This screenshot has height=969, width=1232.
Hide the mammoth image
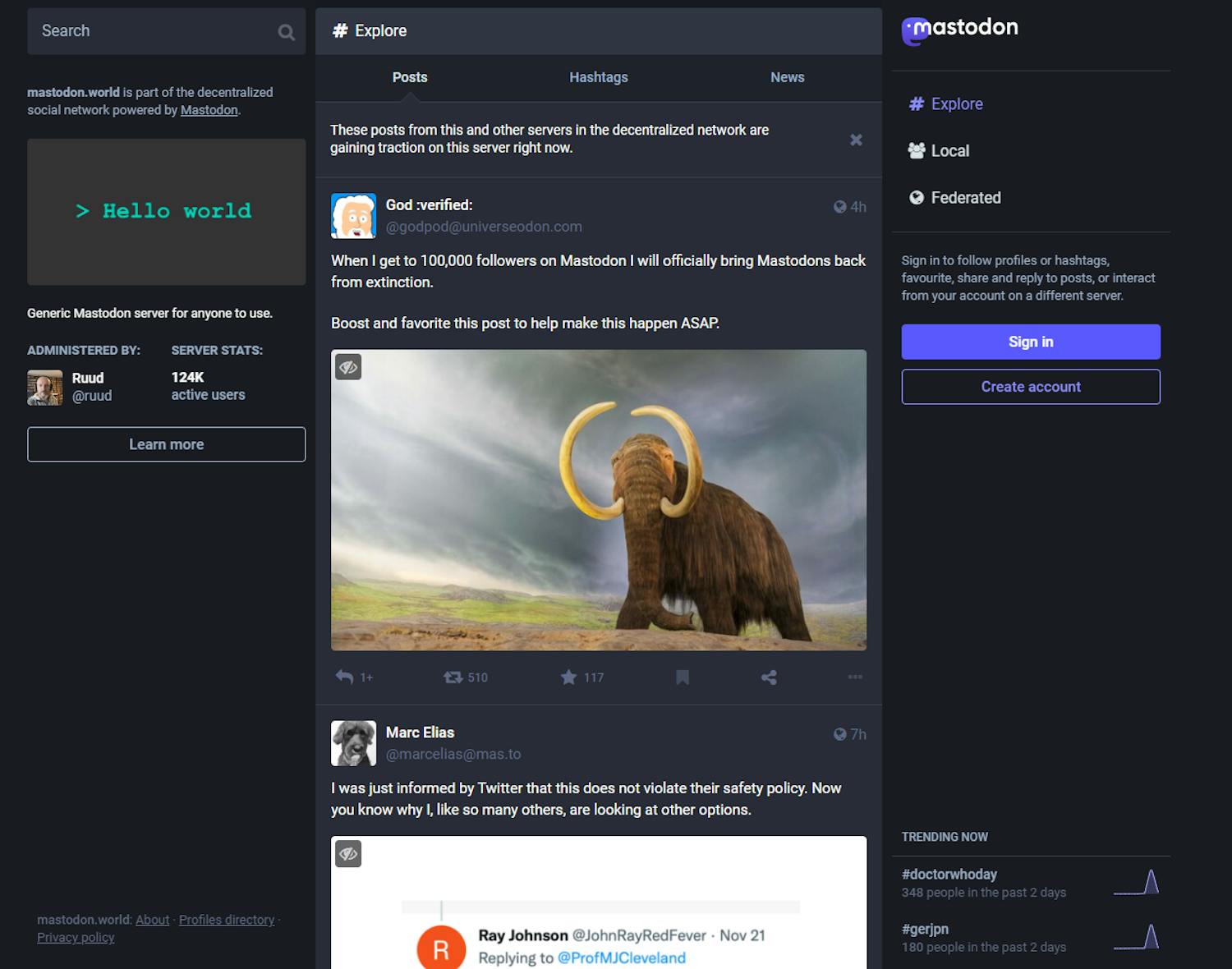coord(348,367)
